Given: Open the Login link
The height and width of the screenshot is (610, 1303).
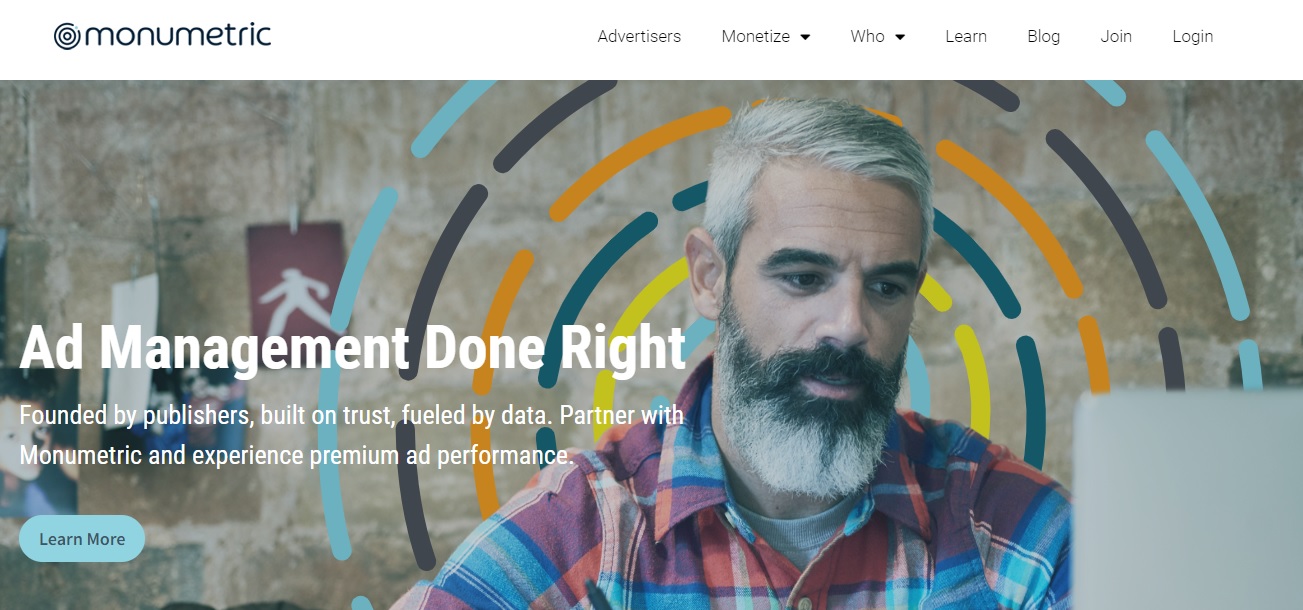Looking at the screenshot, I should click(1192, 36).
